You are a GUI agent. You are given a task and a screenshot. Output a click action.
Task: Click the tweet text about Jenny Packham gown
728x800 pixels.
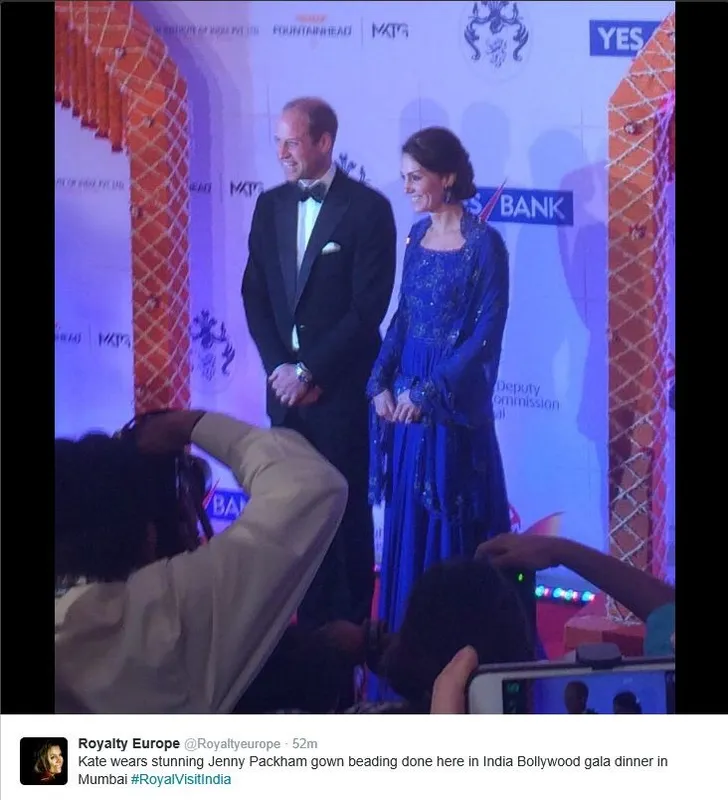click(372, 770)
